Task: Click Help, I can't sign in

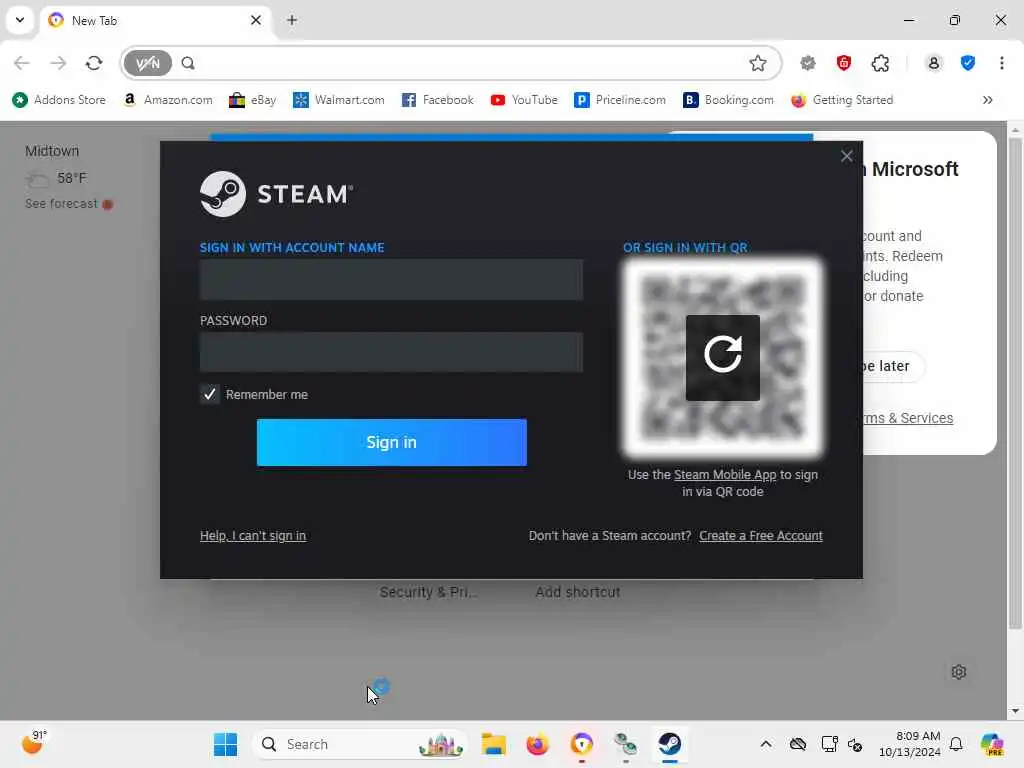Action: click(x=253, y=536)
